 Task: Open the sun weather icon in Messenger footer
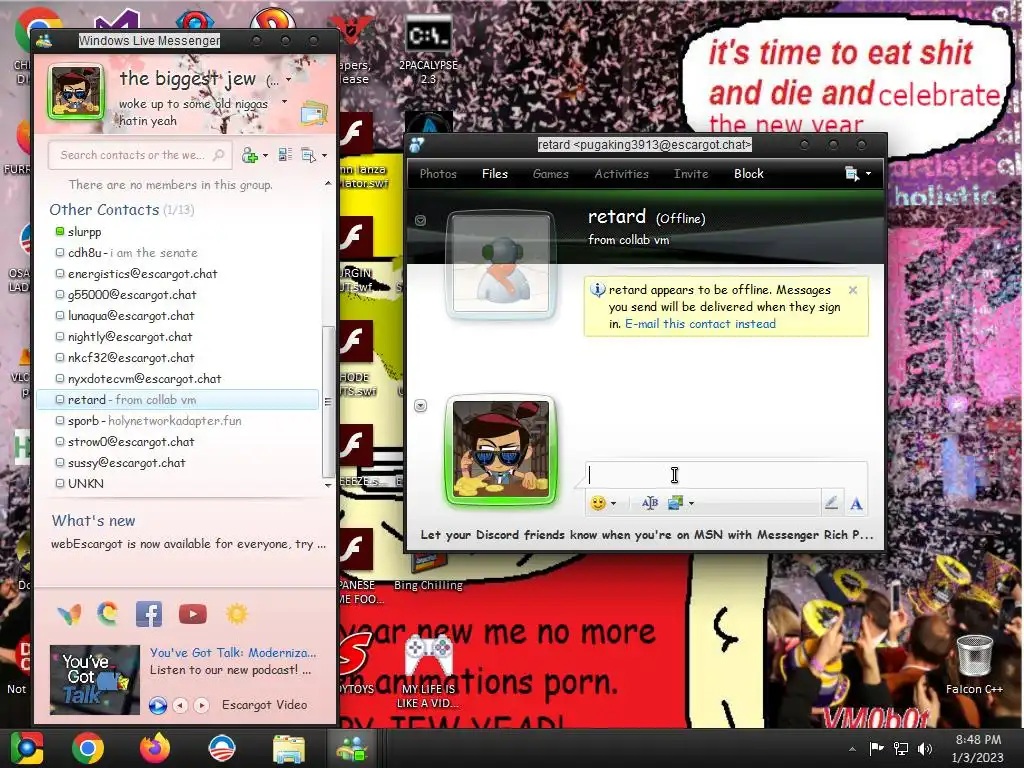[237, 614]
